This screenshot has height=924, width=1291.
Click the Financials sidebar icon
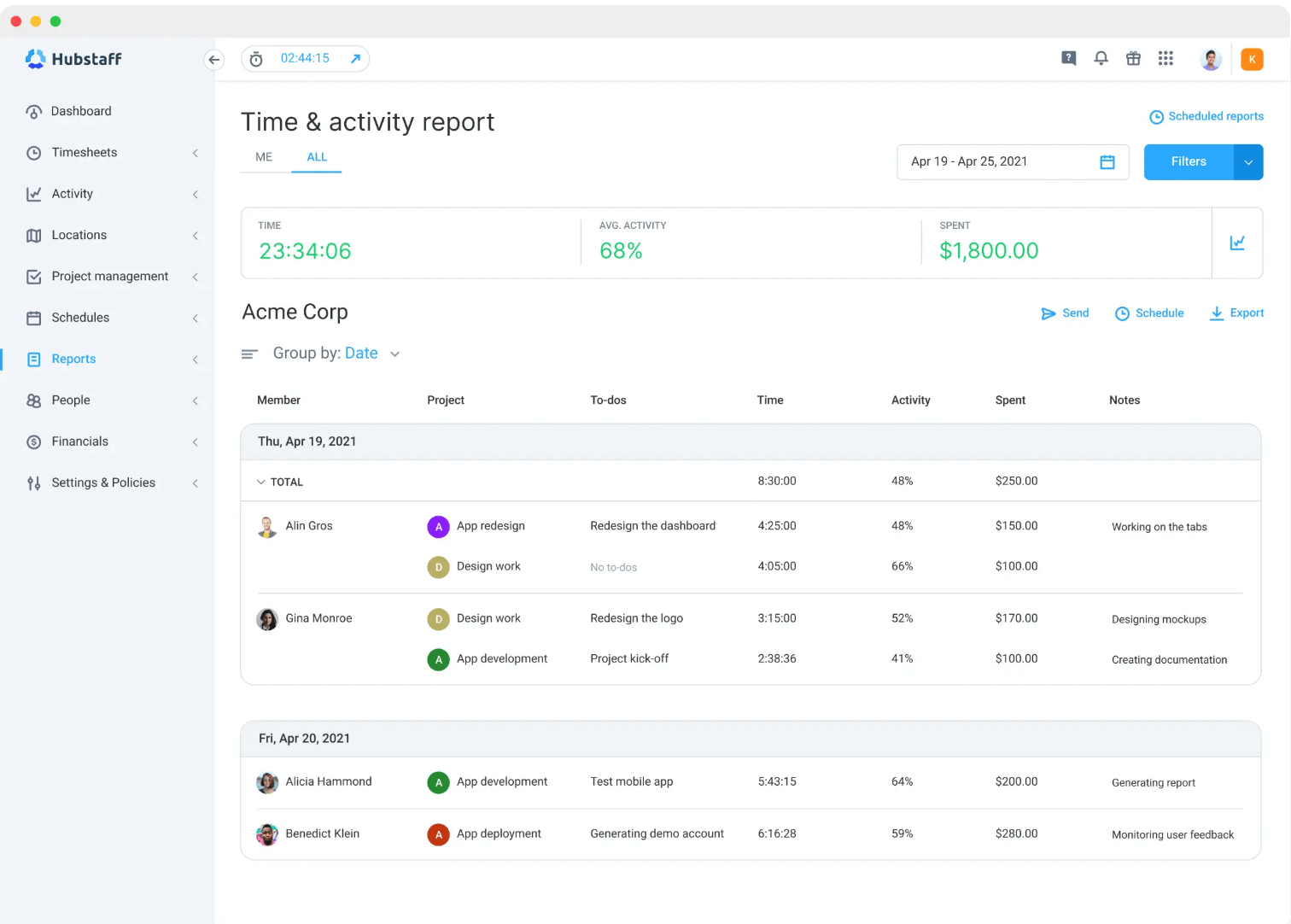point(33,442)
